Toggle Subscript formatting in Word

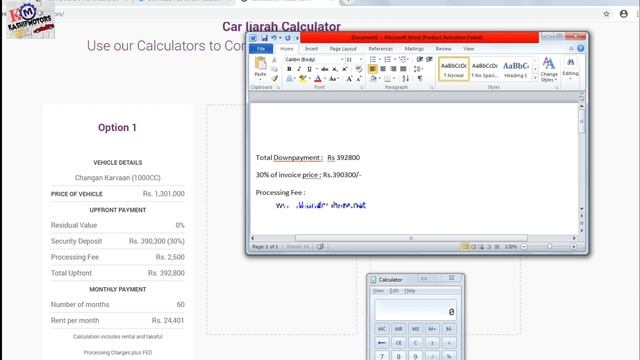click(x=335, y=69)
